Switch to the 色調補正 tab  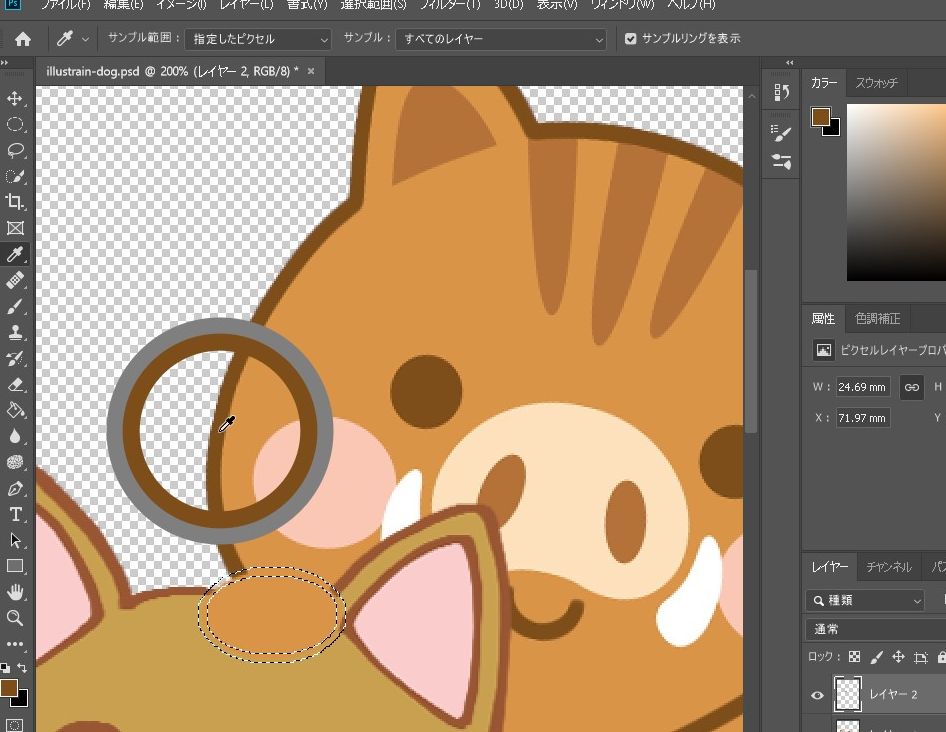pyautogui.click(x=877, y=319)
